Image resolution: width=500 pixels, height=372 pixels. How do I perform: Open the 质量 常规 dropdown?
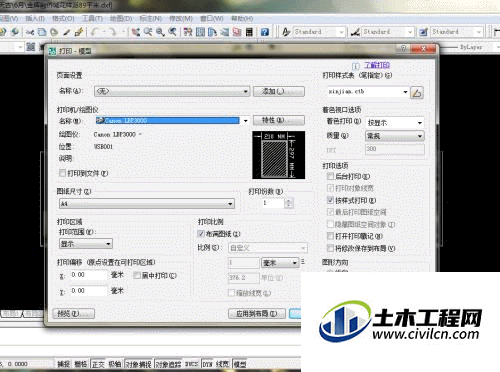[395, 136]
